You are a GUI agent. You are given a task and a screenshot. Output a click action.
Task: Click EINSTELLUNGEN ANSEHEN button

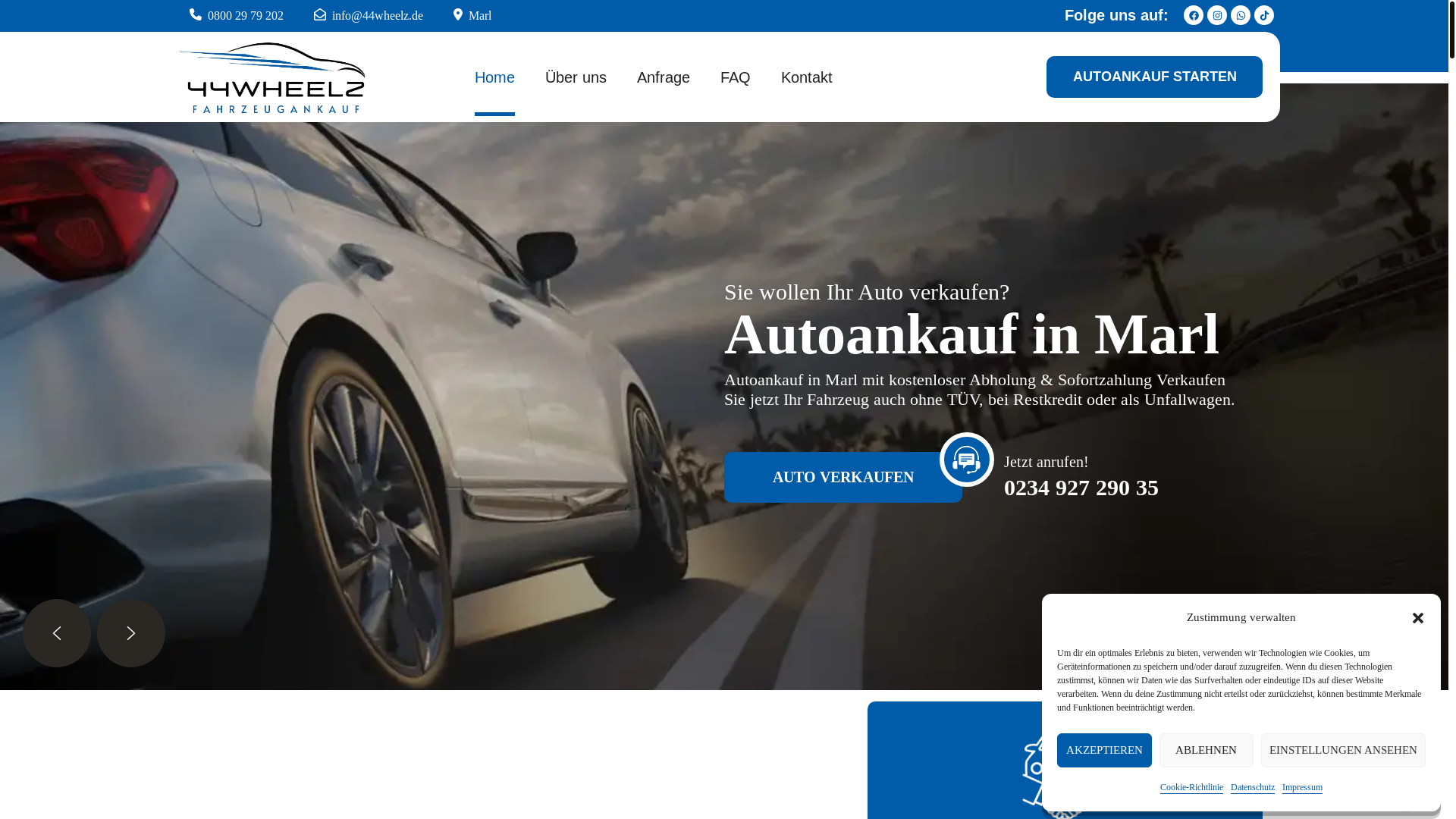coord(1343,750)
